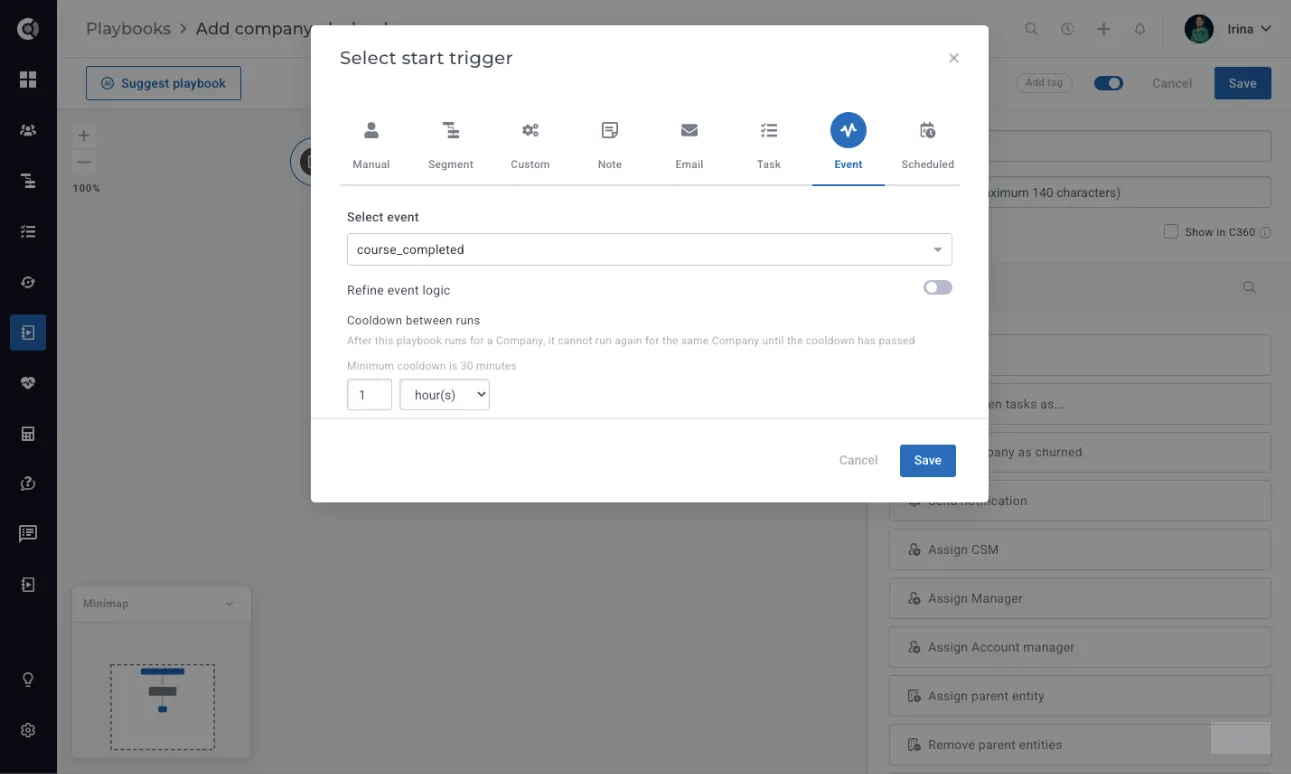This screenshot has width=1291, height=774.
Task: Select the Assign Account manager action
Action: (x=1080, y=647)
